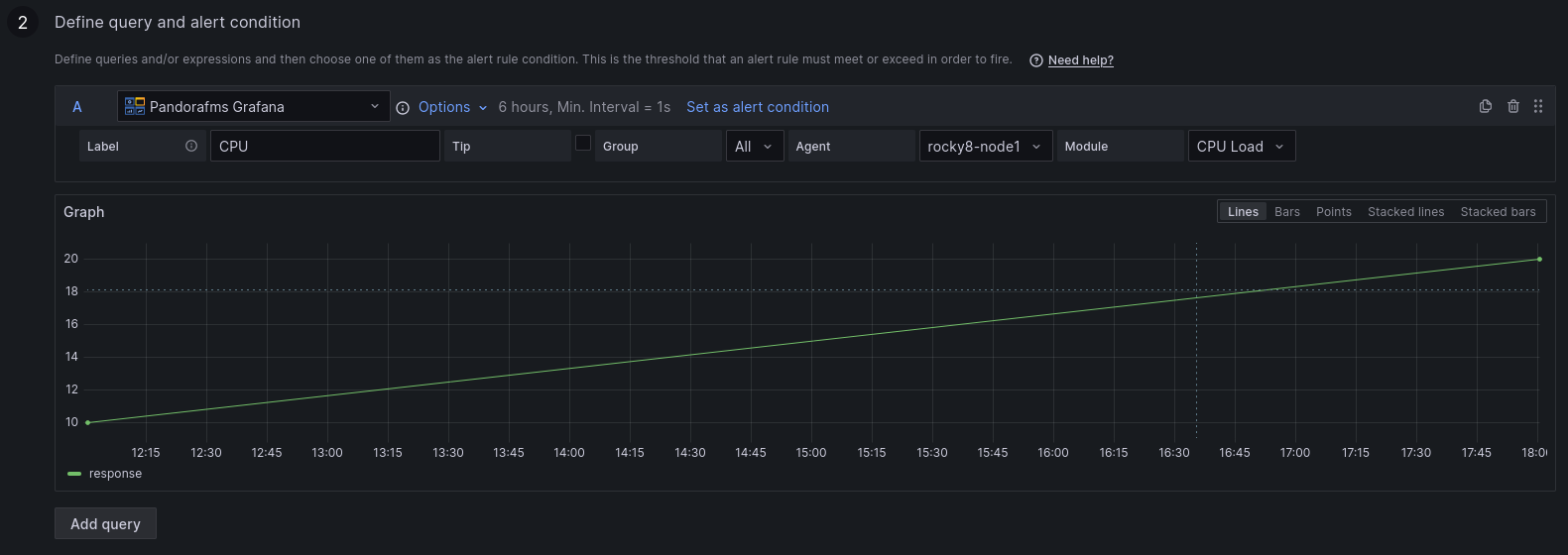This screenshot has width=1568, height=555.
Task: Delete query A using trash icon
Action: click(1512, 106)
